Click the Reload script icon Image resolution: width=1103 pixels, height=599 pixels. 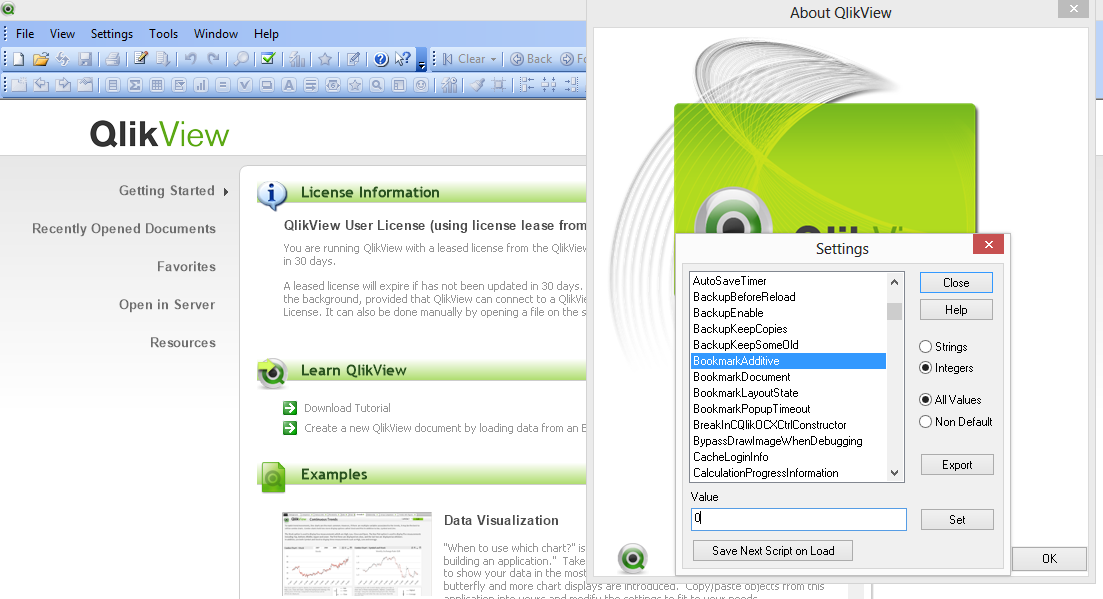[x=162, y=59]
